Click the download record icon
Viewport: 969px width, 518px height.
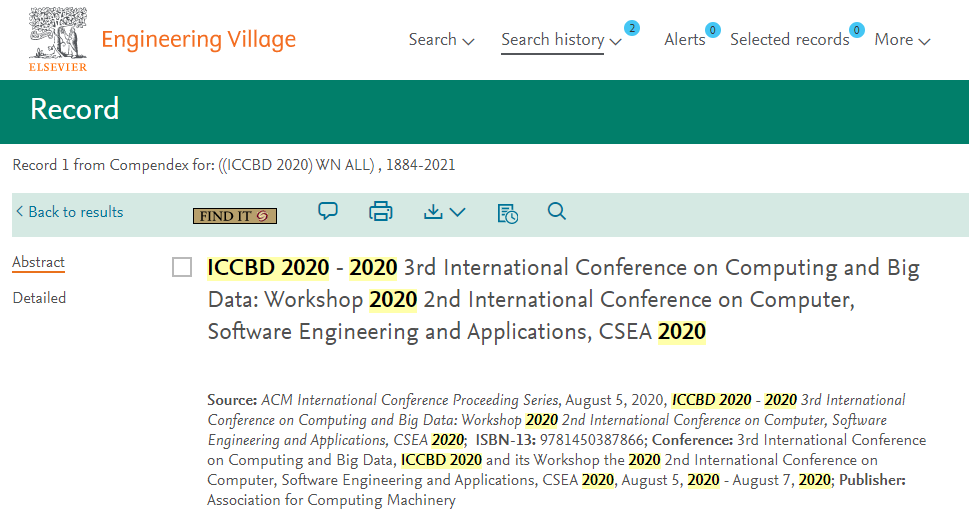pyautogui.click(x=433, y=211)
